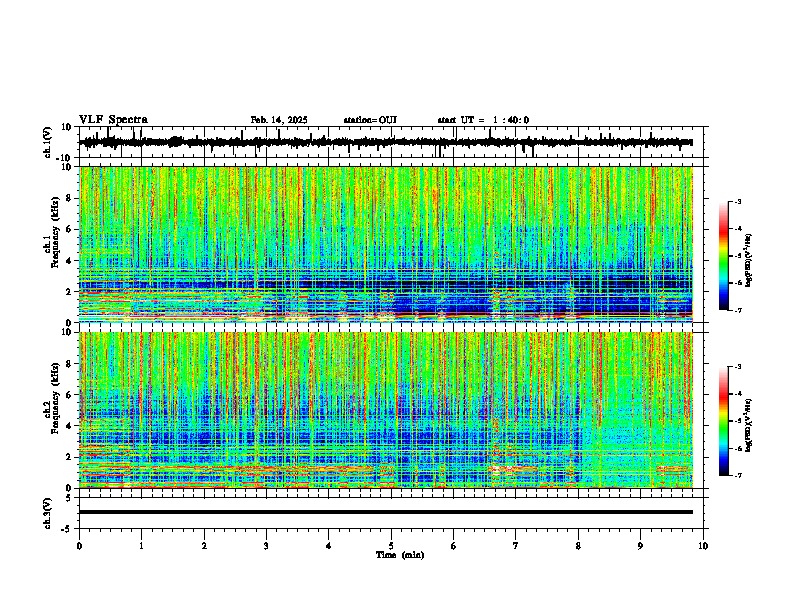Click the time axis label "9"

(x=640, y=546)
